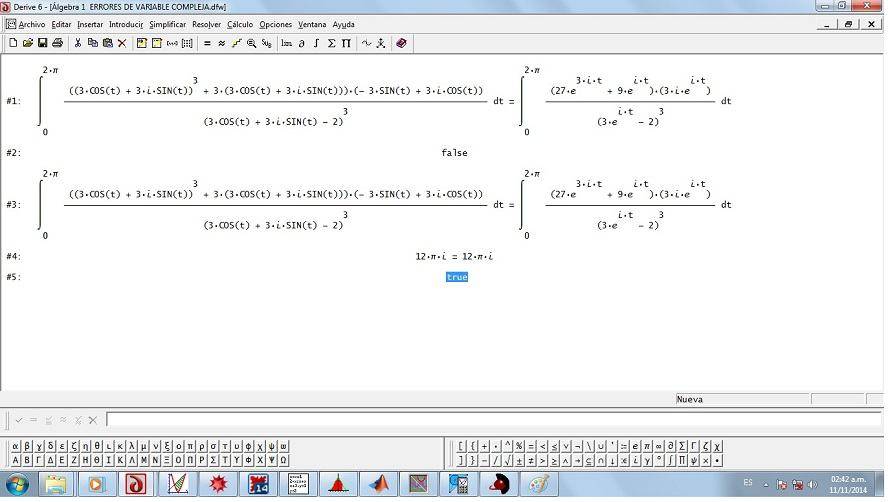The width and height of the screenshot is (888, 502).
Task: Click the Integral calculus toolbar icon
Action: [316, 43]
